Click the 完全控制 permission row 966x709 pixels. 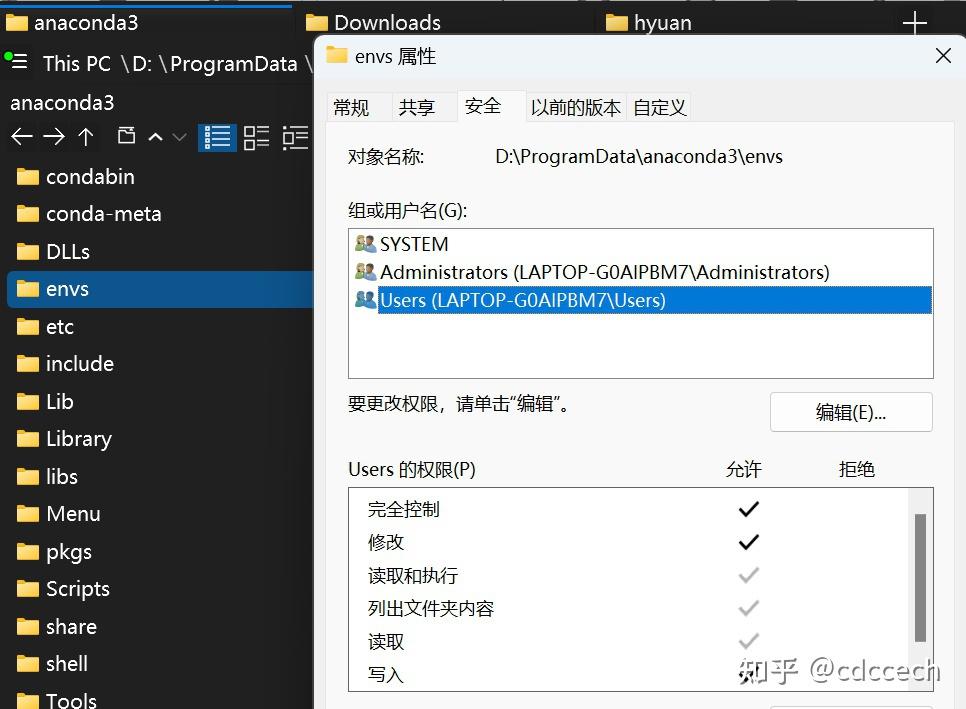coord(628,509)
